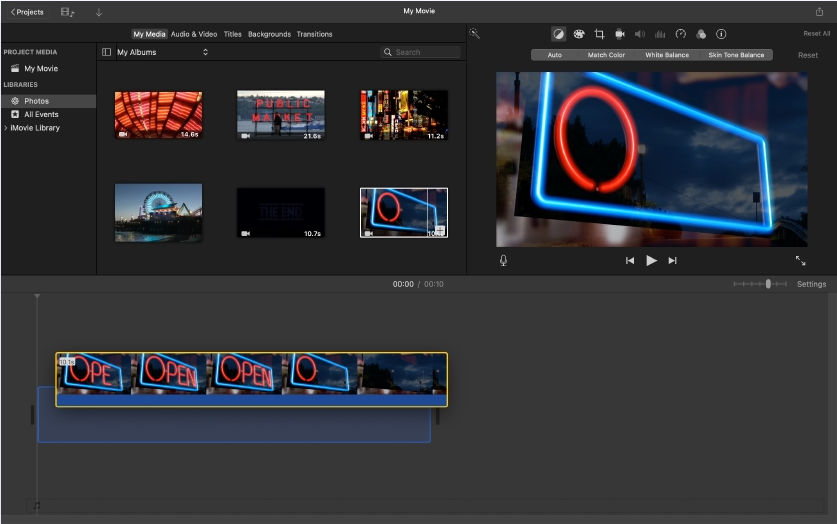837x524 pixels.
Task: Show clip information
Action: pyautogui.click(x=721, y=34)
